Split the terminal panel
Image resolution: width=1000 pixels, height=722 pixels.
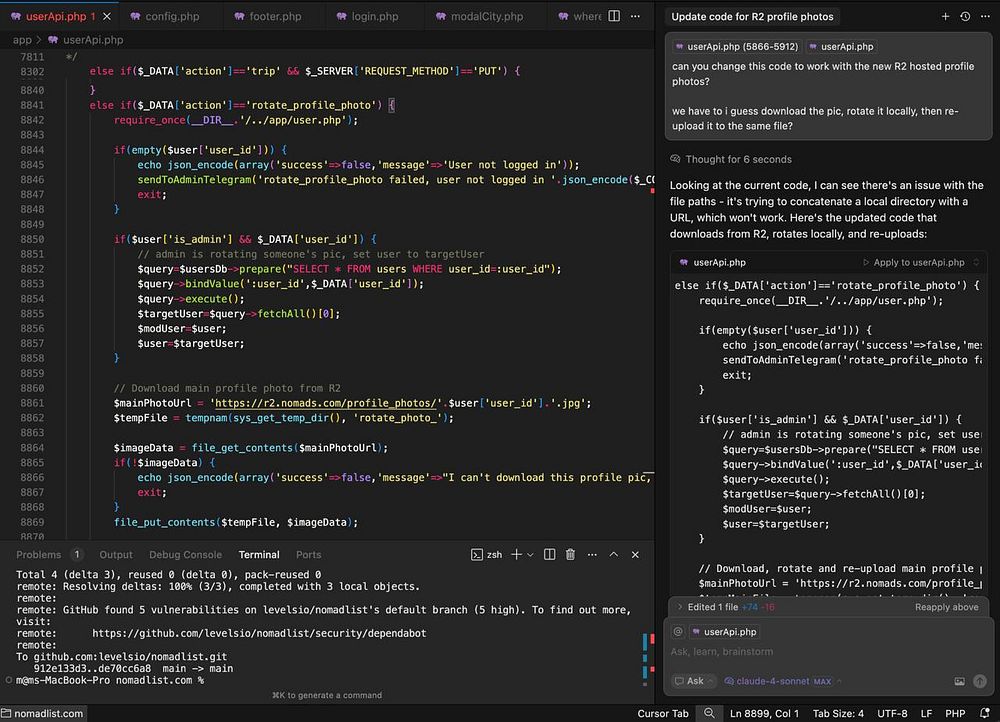coord(549,554)
